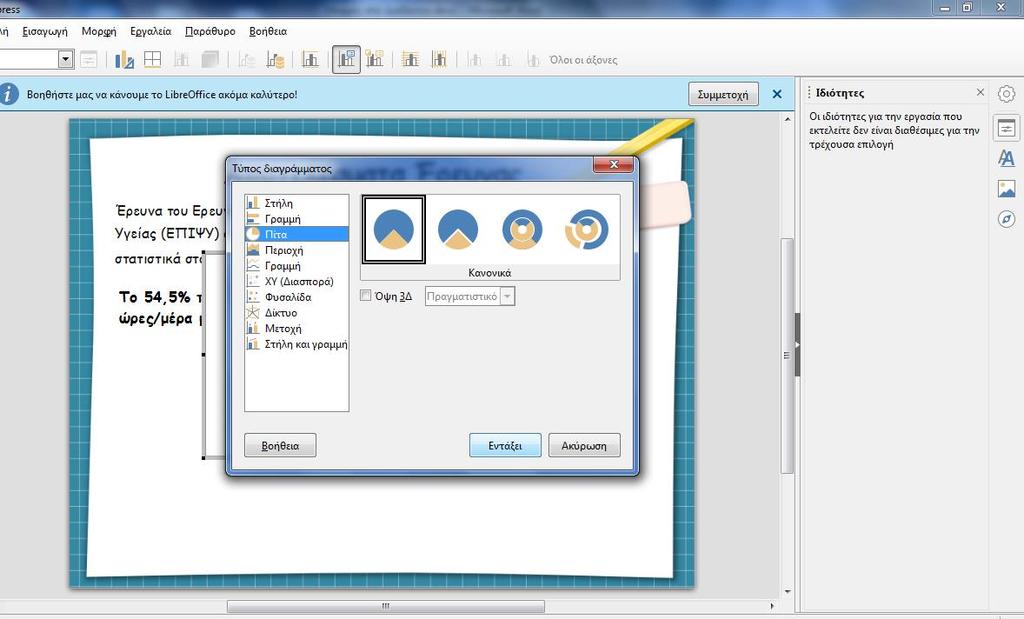Screen dimensions: 1024x619
Task: Select the Πίτα chart type
Action: [296, 234]
